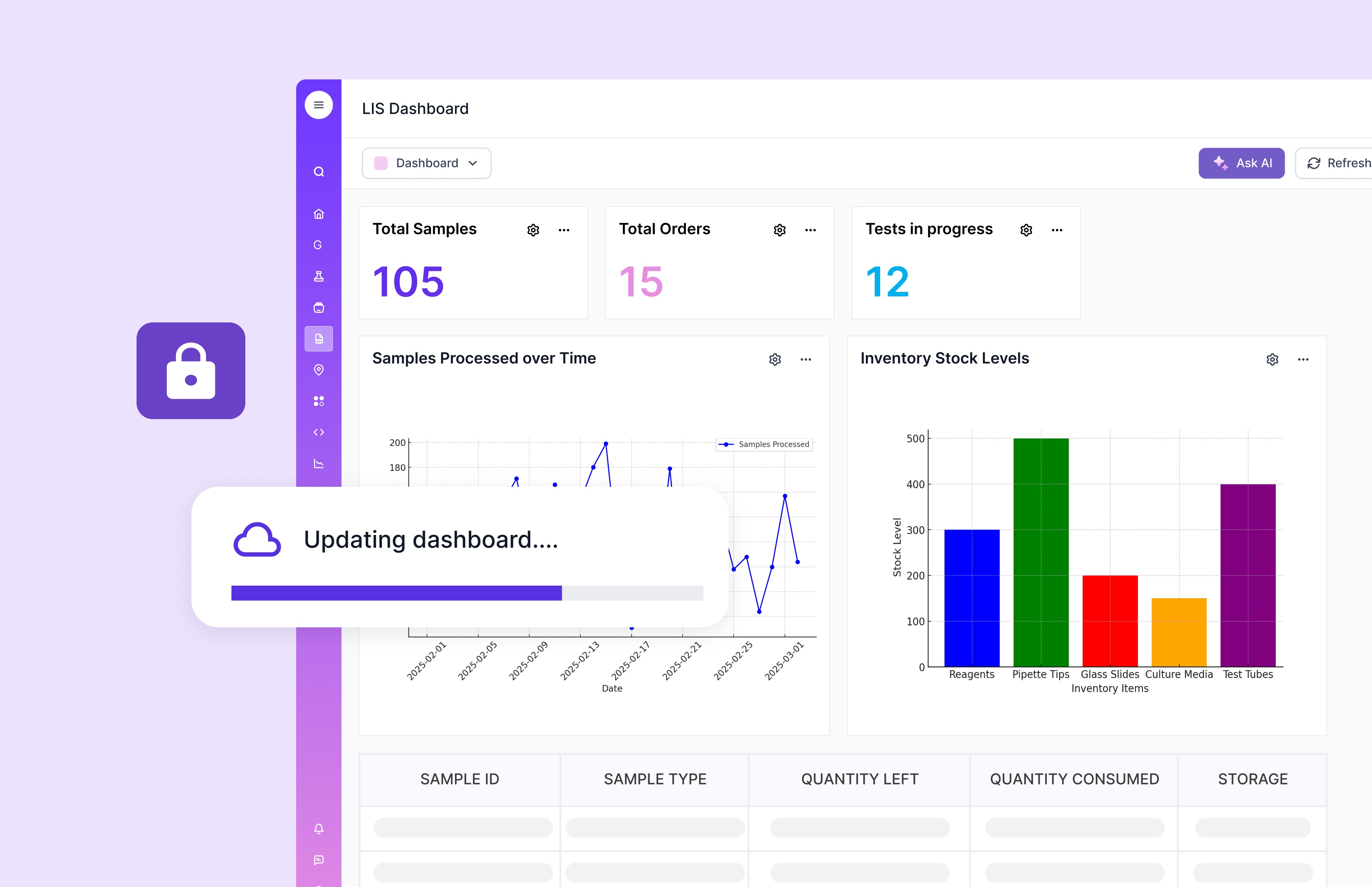Open the analytics chart icon in sidebar
The image size is (1372, 887).
(318, 463)
